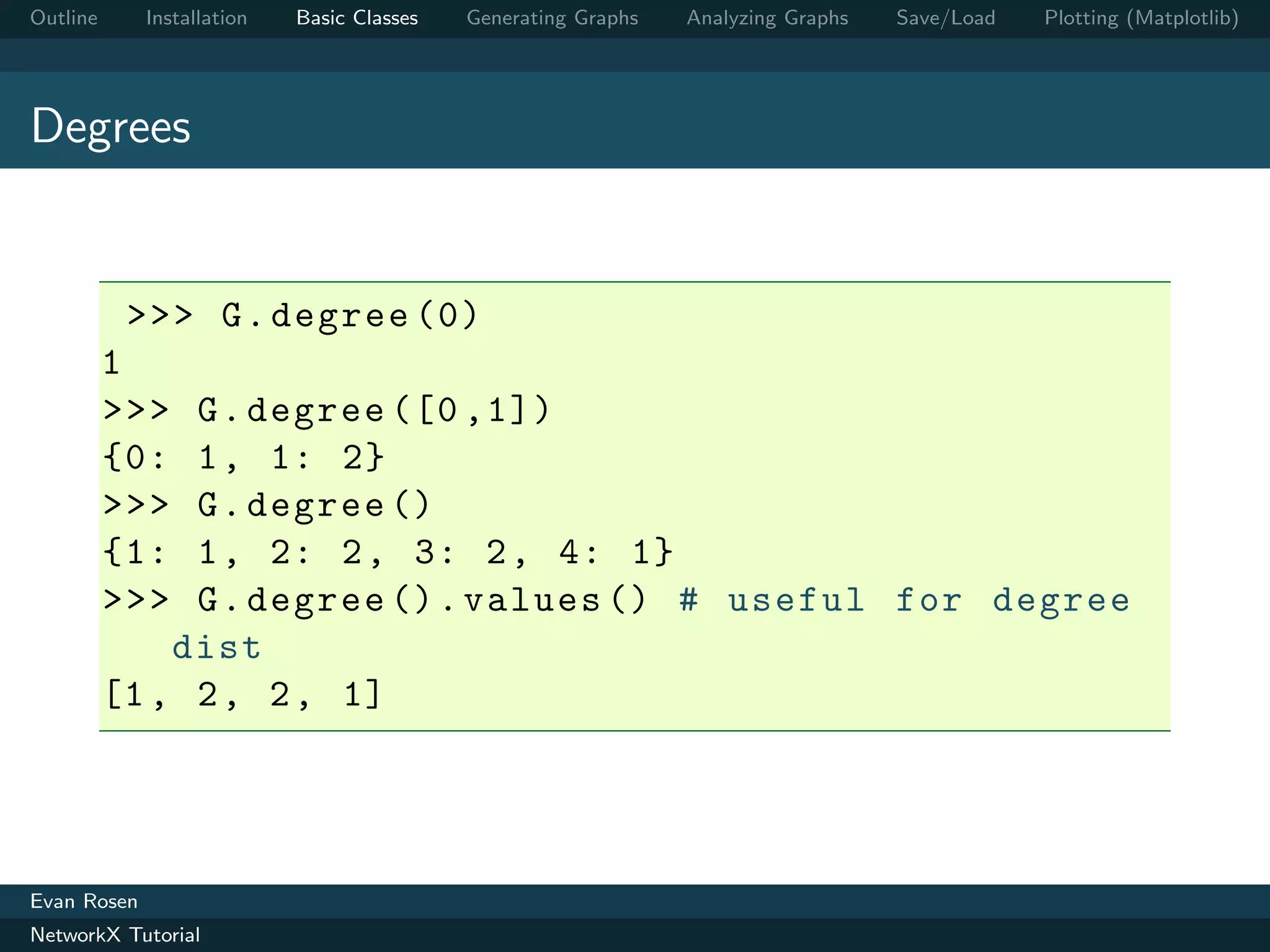The width and height of the screenshot is (1270, 952).
Task: Click the author name Evan Rosen
Action: pyautogui.click(x=84, y=901)
